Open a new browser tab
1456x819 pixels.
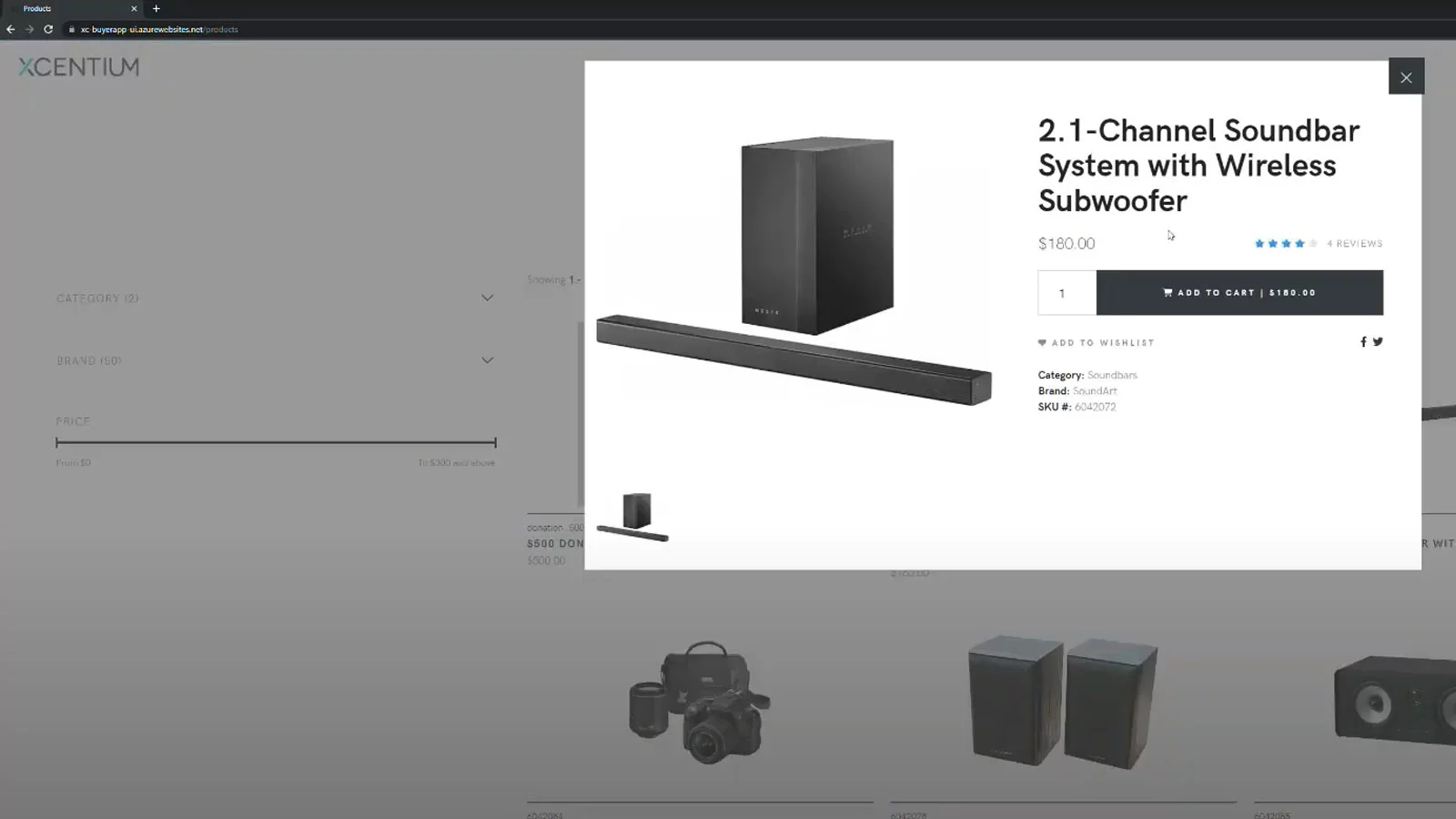point(156,9)
